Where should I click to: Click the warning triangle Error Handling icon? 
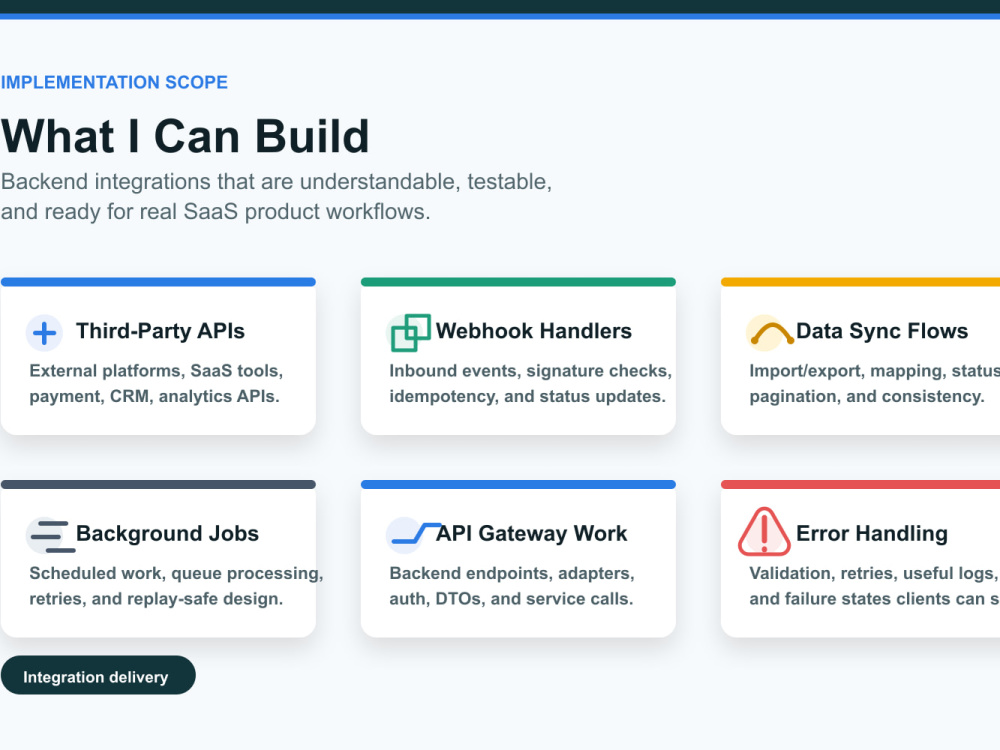click(764, 531)
